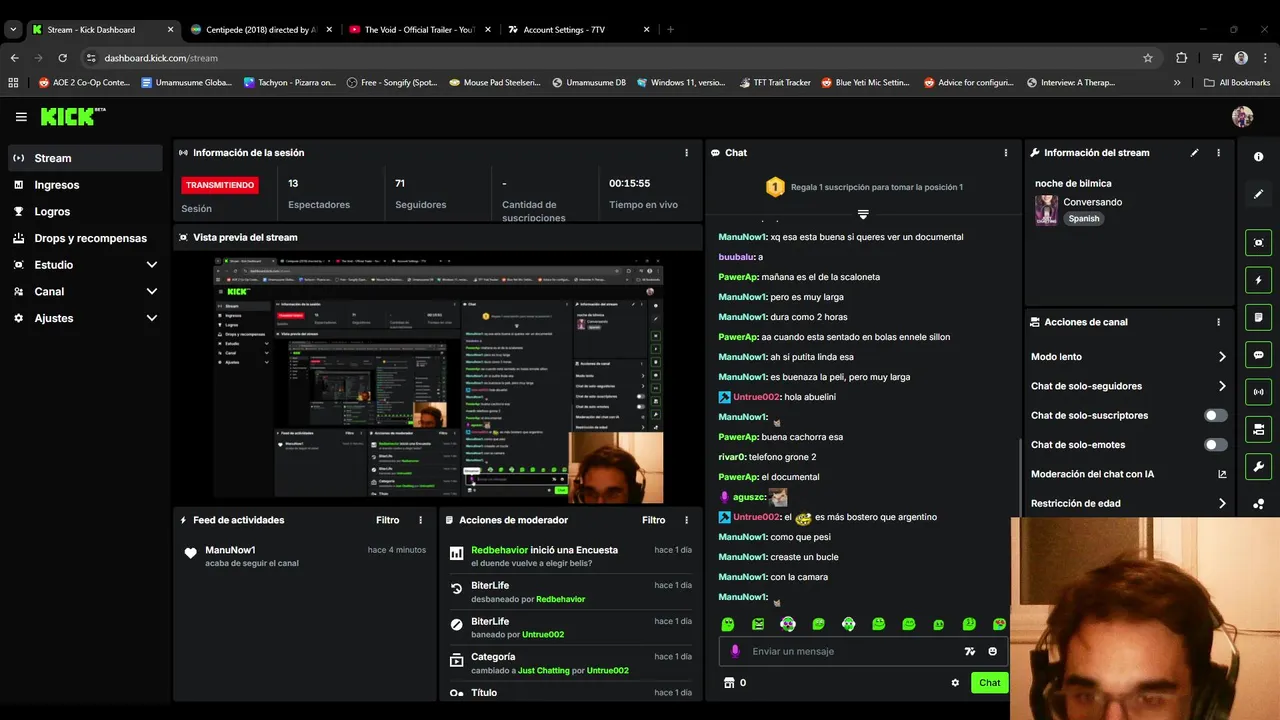Viewport: 1280px width, 720px height.
Task: Open the emoji picker in chat input
Action: pos(992,651)
